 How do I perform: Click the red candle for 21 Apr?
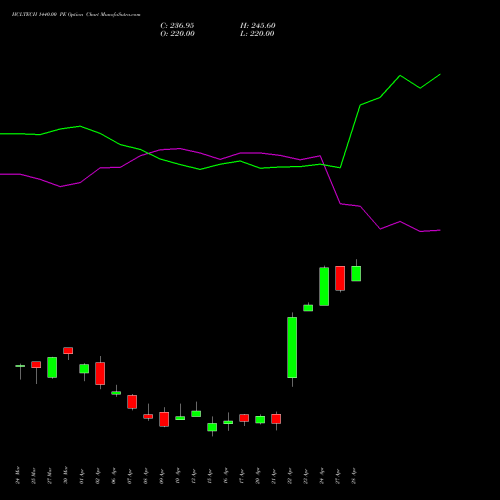click(276, 419)
